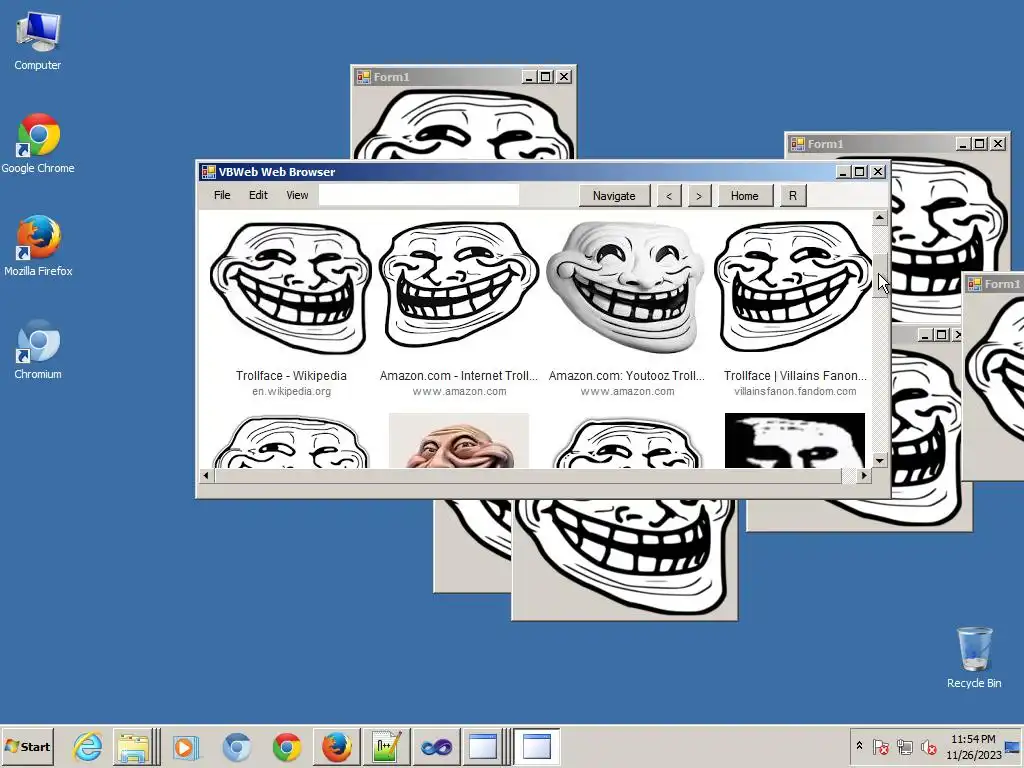Click the Amazon.com - Internet Troll... link

tap(459, 376)
